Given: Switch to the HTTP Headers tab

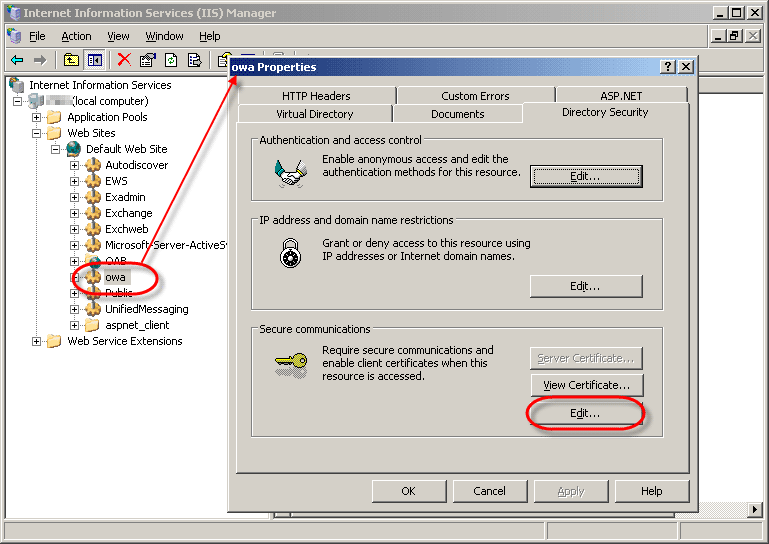Looking at the screenshot, I should click(x=316, y=96).
